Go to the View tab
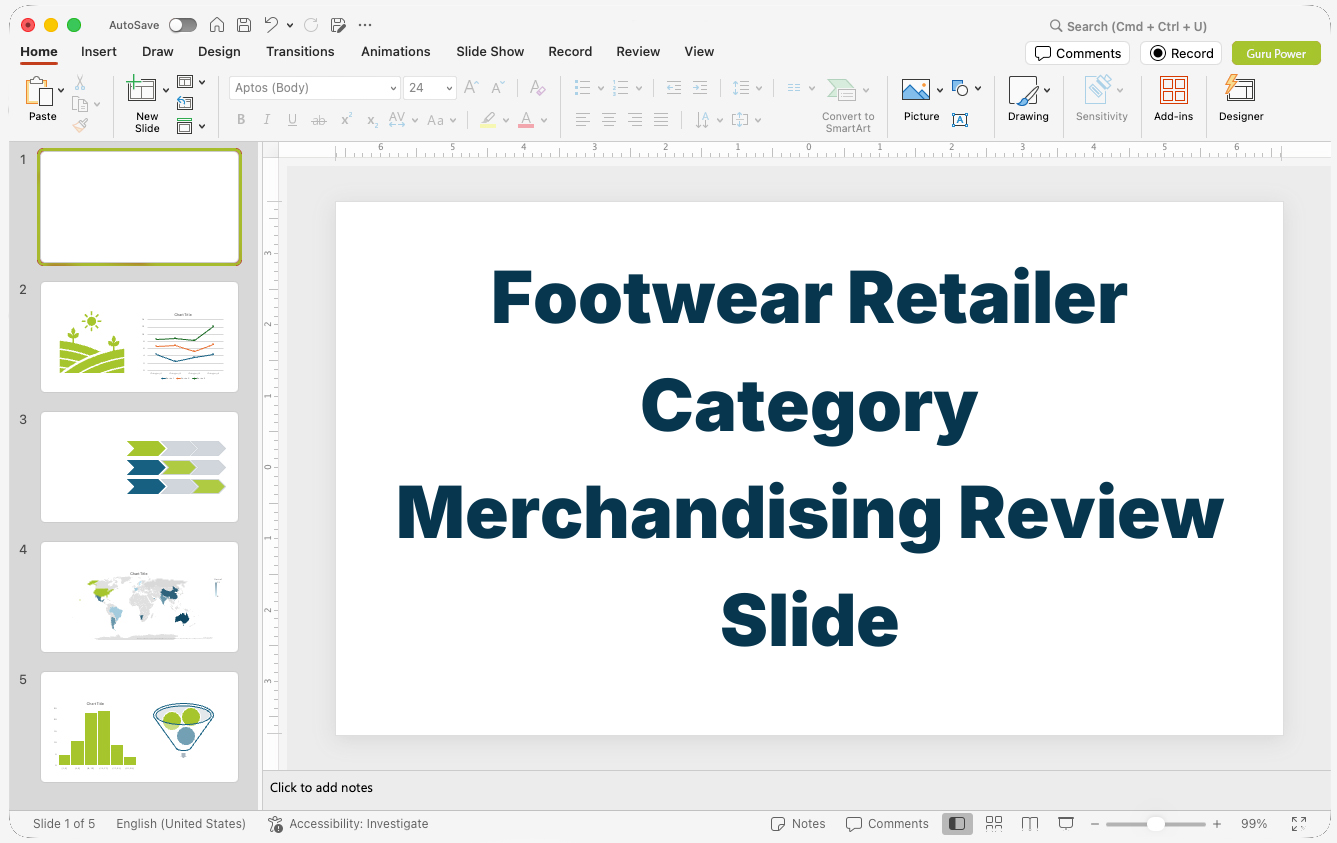Screen dimensions: 1337x843 699,51
